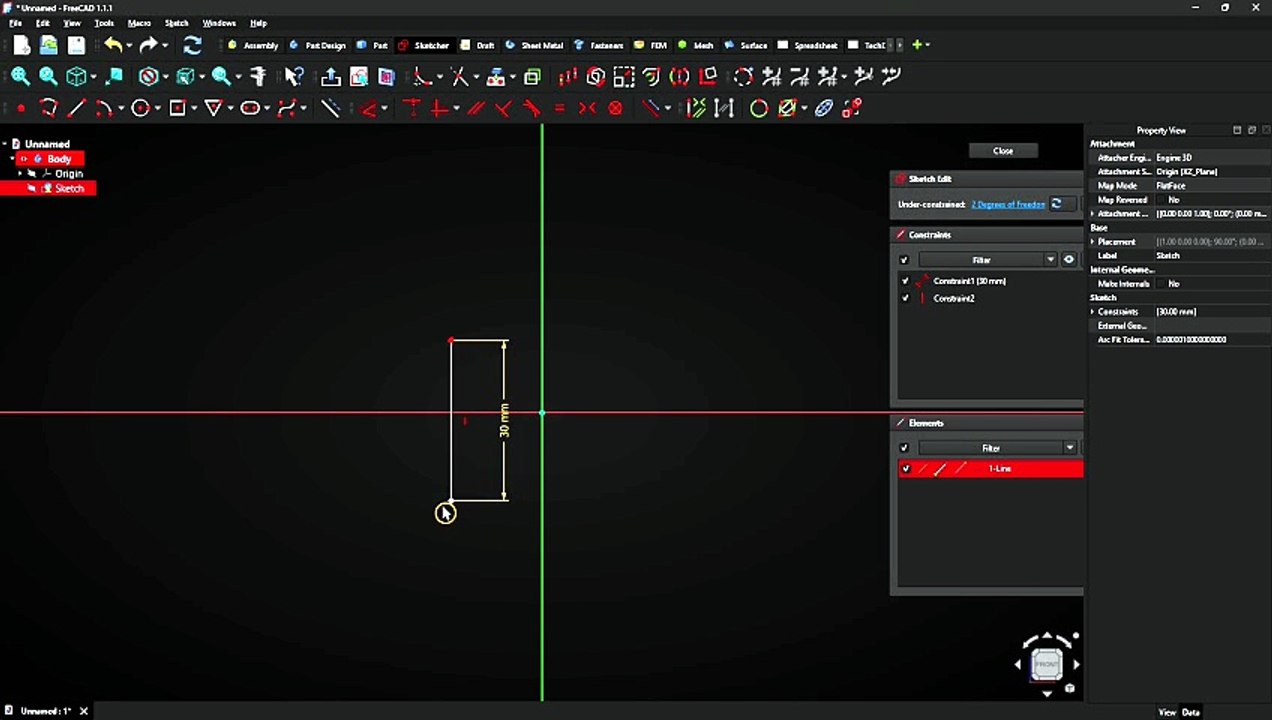Click the navigation cube FRONT face

tap(1046, 664)
